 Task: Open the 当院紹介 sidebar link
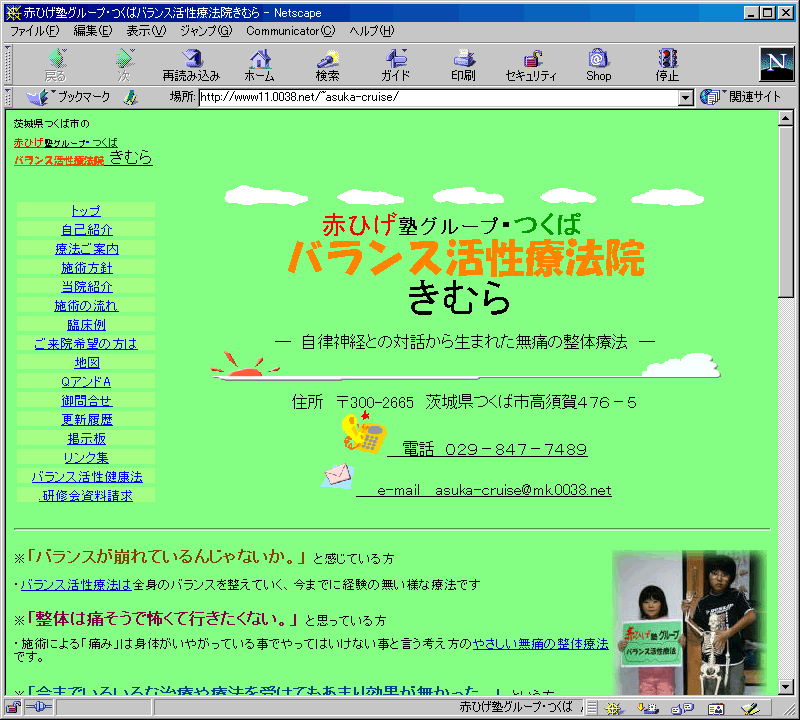pyautogui.click(x=86, y=287)
